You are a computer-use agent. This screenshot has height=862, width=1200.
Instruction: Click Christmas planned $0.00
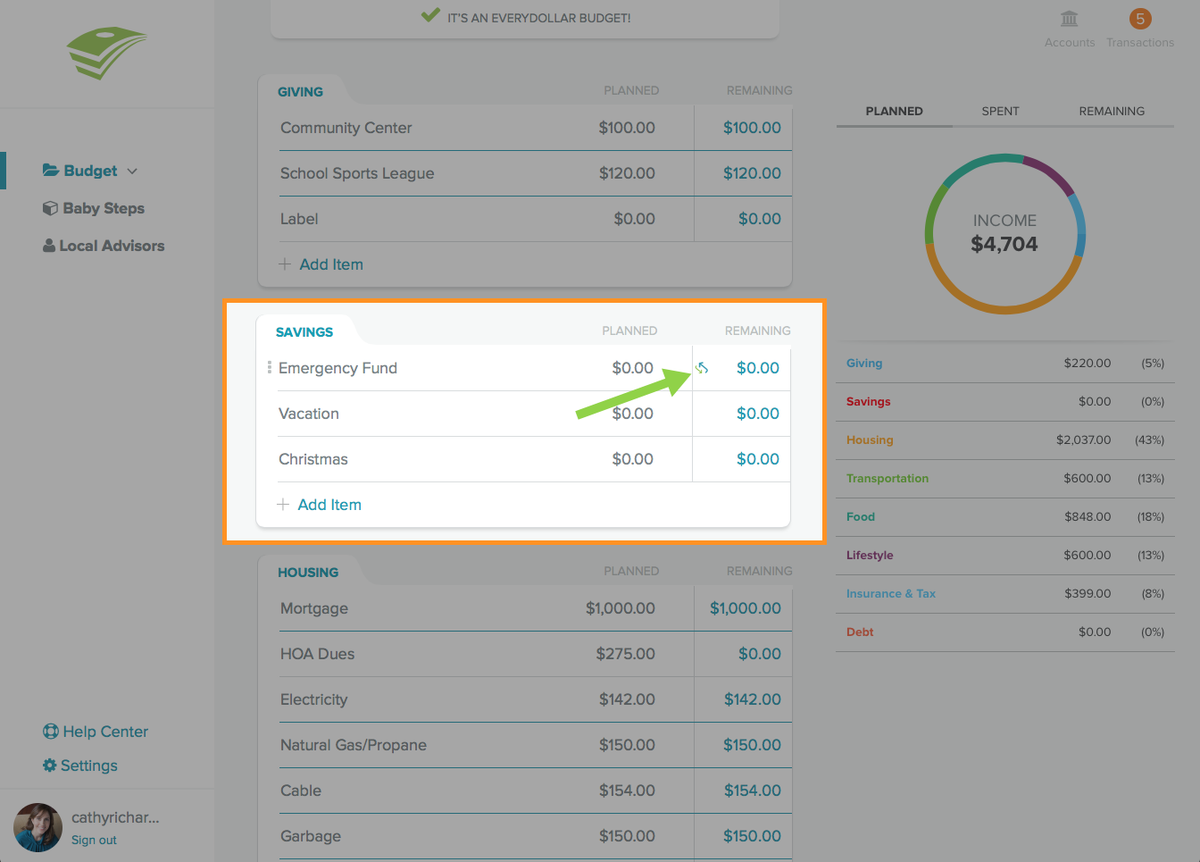click(633, 459)
